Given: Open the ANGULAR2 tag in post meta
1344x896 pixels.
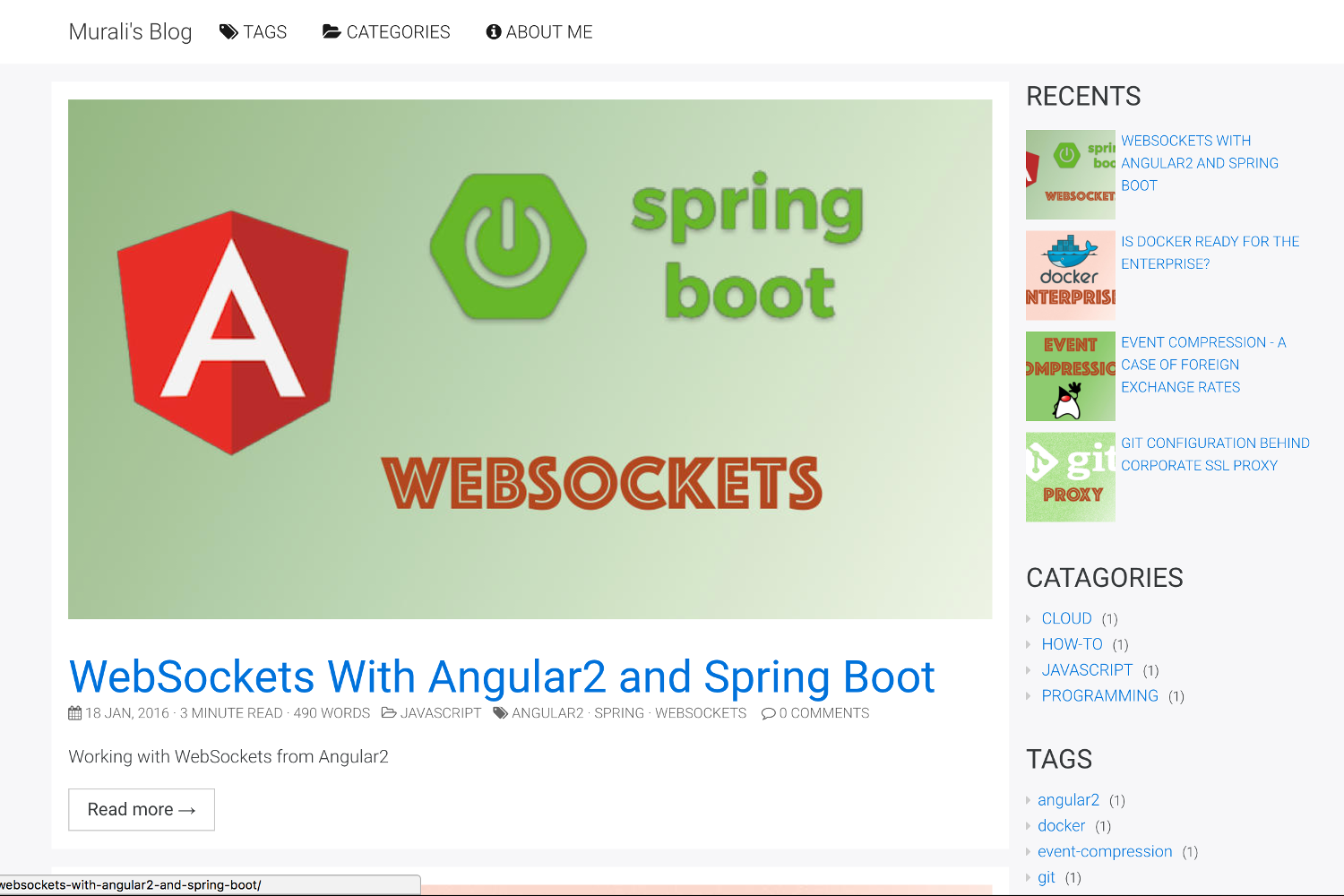Looking at the screenshot, I should click(x=547, y=713).
